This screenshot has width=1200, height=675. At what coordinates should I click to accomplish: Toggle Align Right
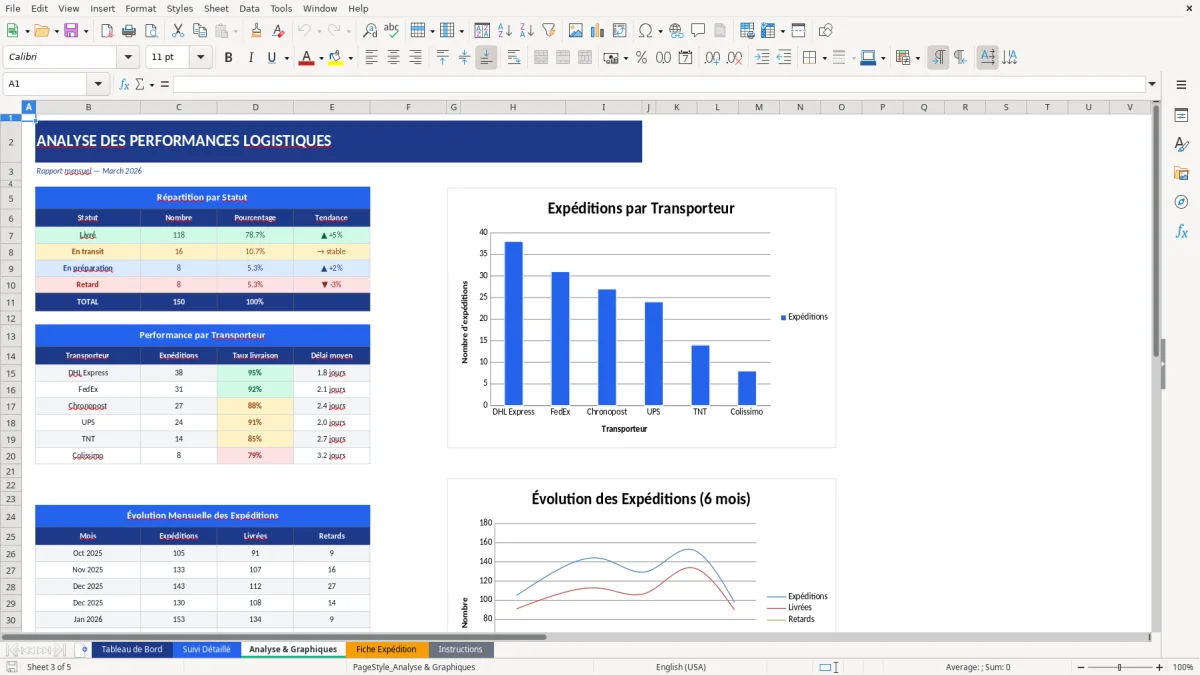414,58
